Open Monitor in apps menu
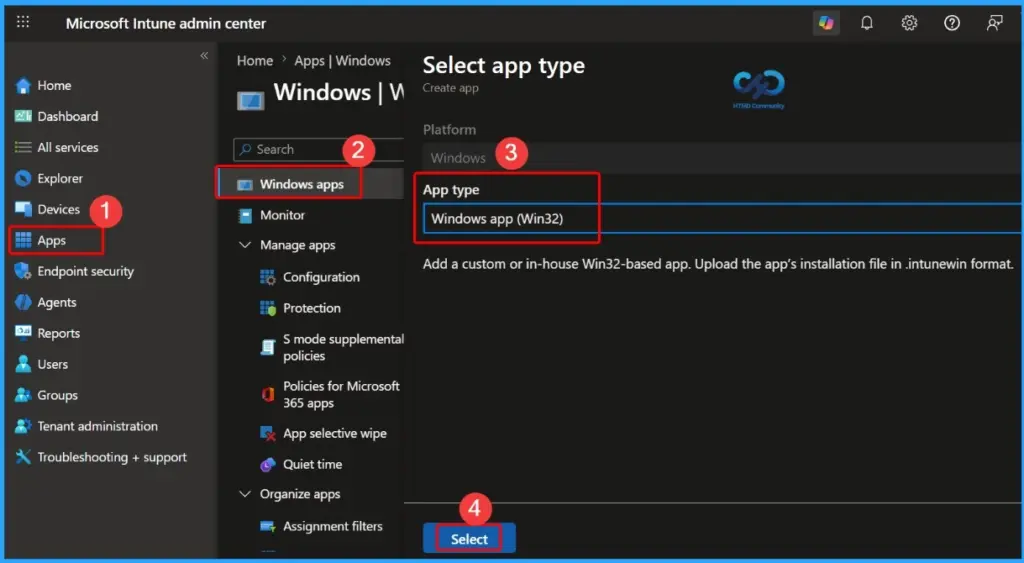Image resolution: width=1024 pixels, height=563 pixels. click(x=282, y=215)
